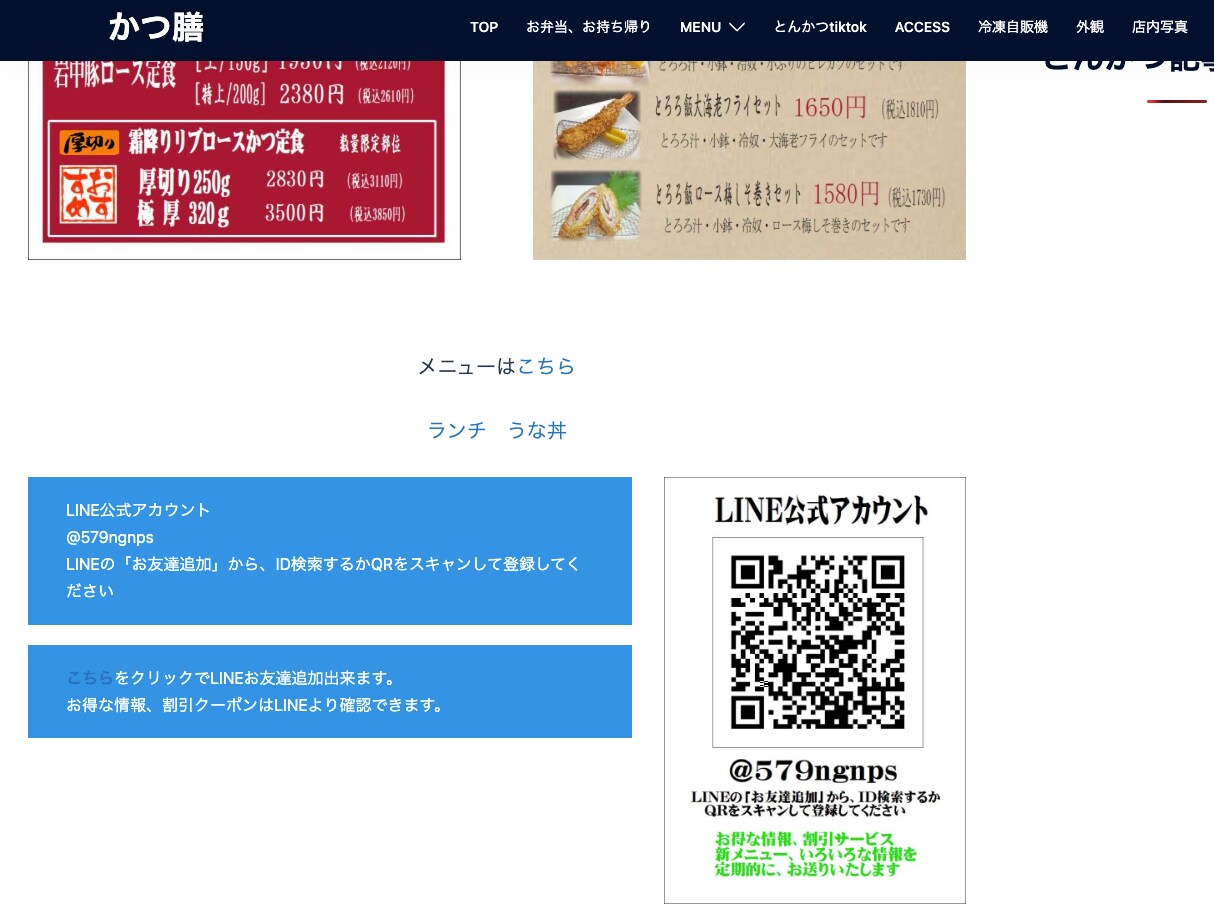Open the うな丼 link
Screen dimensions: 1214x920
(x=537, y=430)
